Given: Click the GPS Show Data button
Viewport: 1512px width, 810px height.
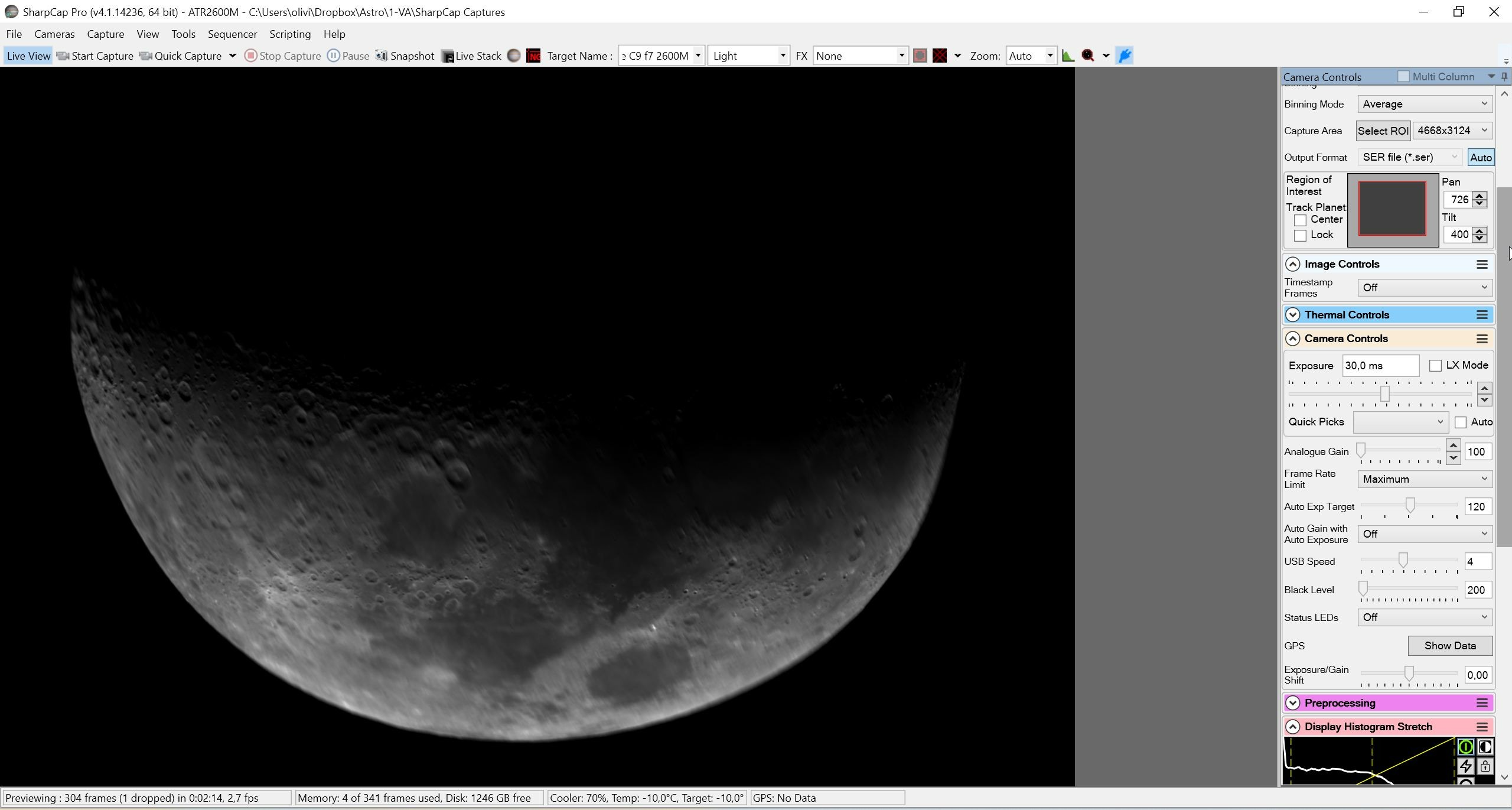Looking at the screenshot, I should coord(1450,646).
